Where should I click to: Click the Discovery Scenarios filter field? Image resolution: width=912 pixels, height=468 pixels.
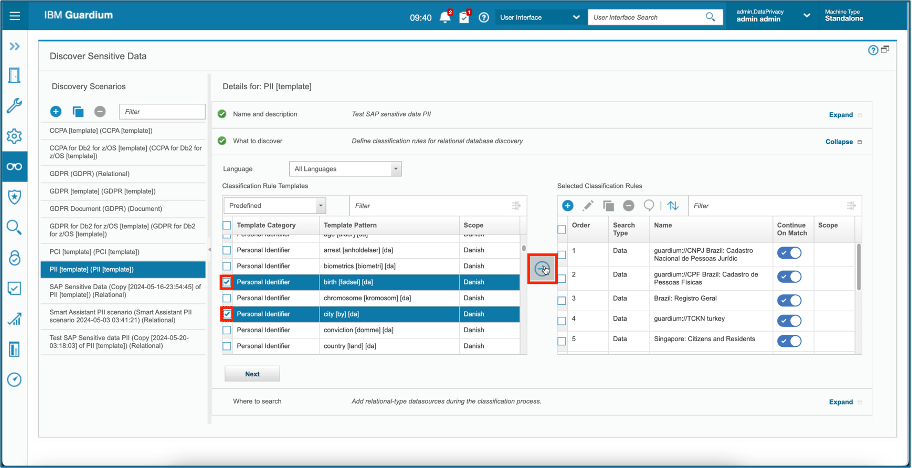[x=162, y=112]
